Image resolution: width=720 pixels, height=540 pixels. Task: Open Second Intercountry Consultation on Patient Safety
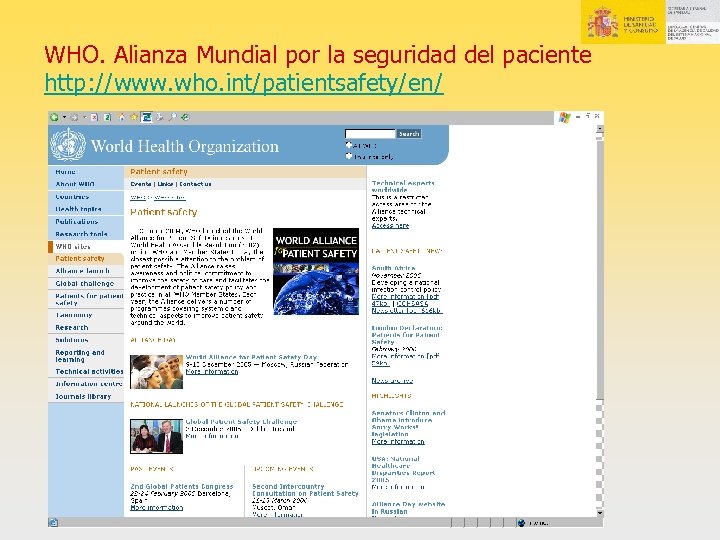point(305,490)
